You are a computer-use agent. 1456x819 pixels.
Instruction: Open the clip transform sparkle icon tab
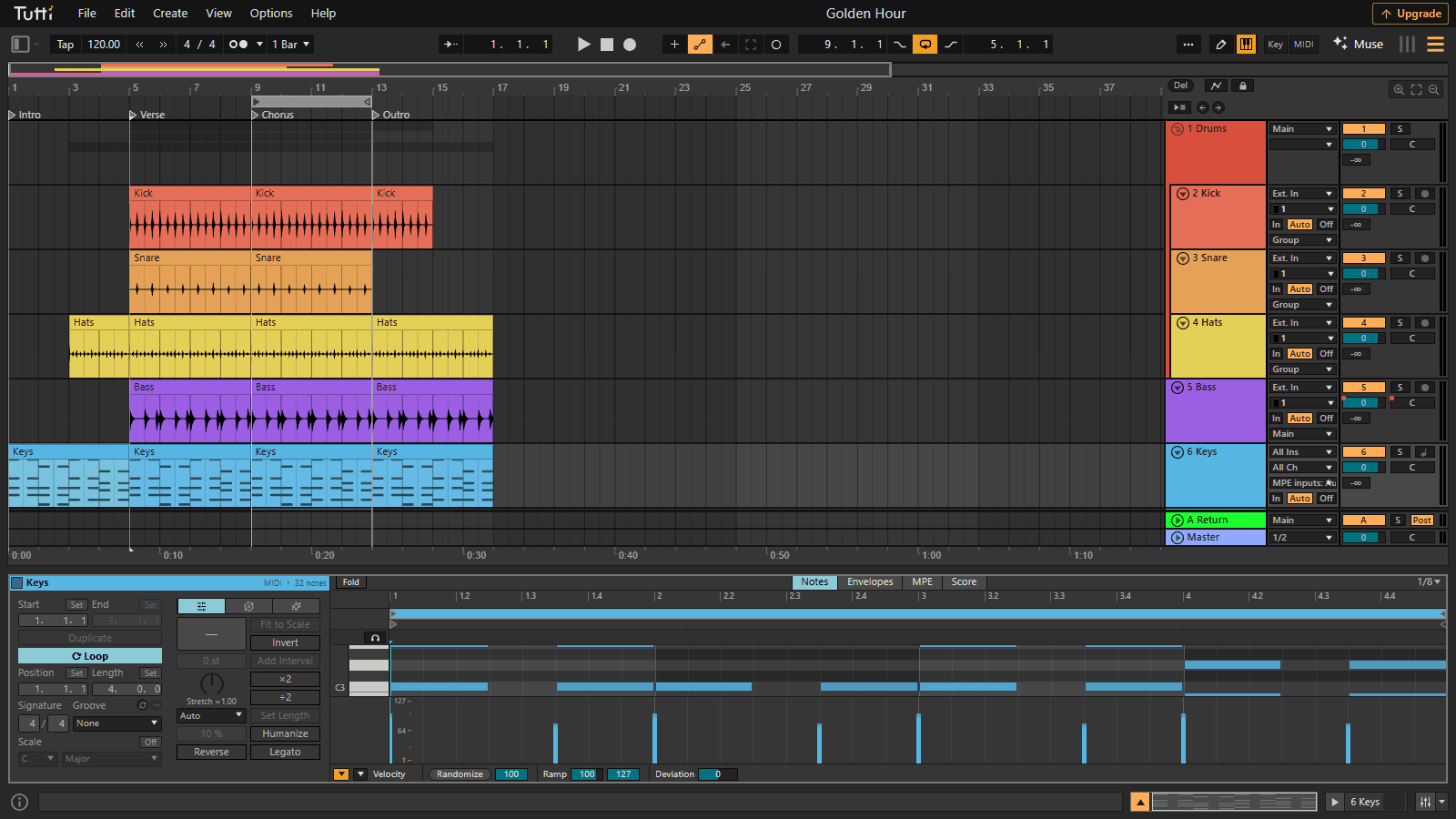pos(296,606)
